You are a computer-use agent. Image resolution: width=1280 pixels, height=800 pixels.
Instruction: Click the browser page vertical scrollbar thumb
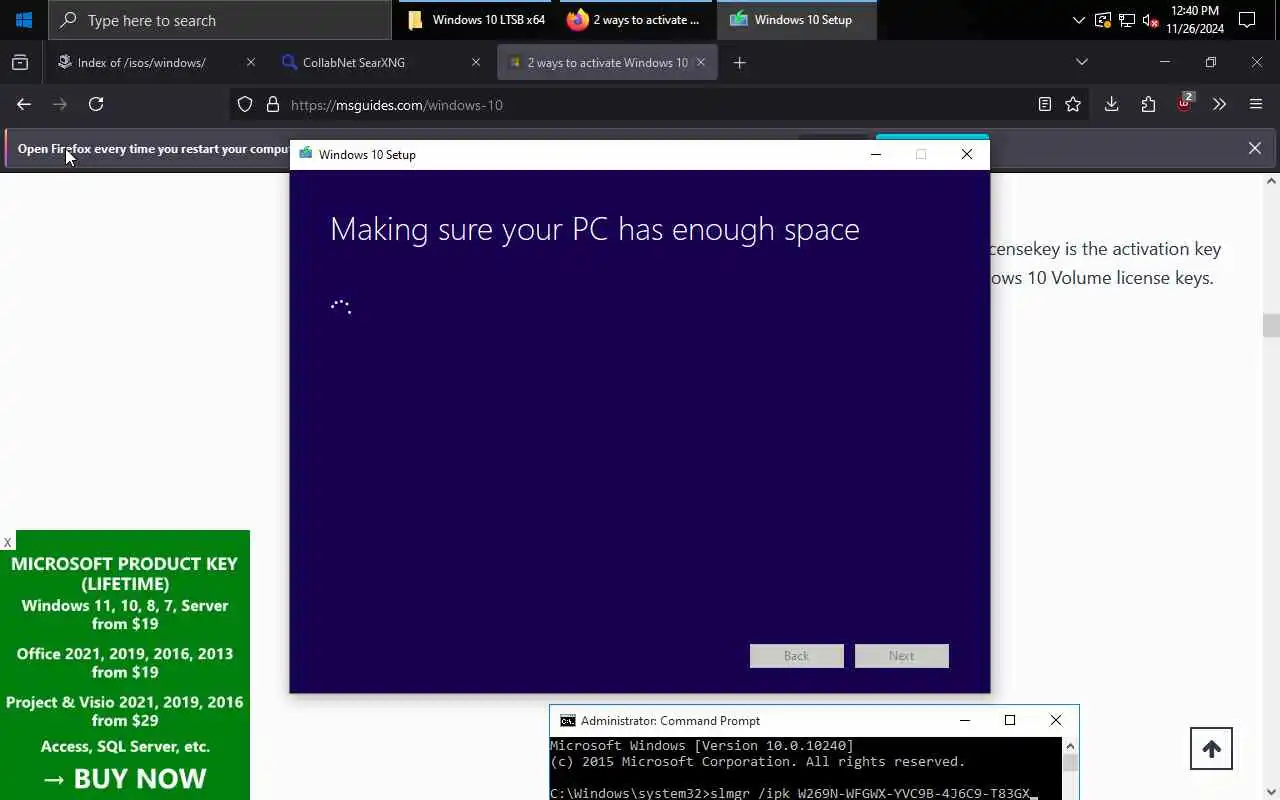1271,325
